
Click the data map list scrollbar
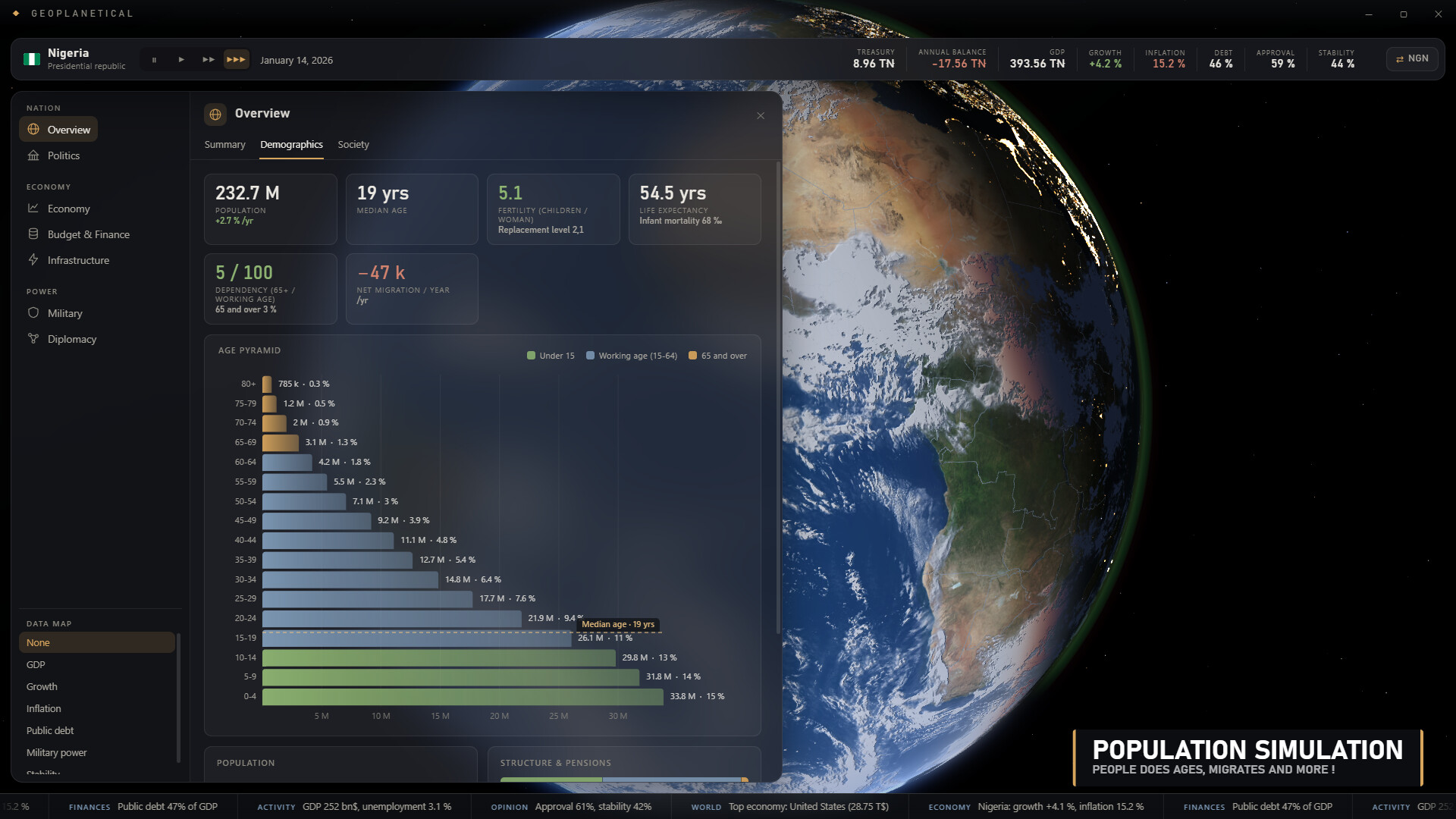178,698
